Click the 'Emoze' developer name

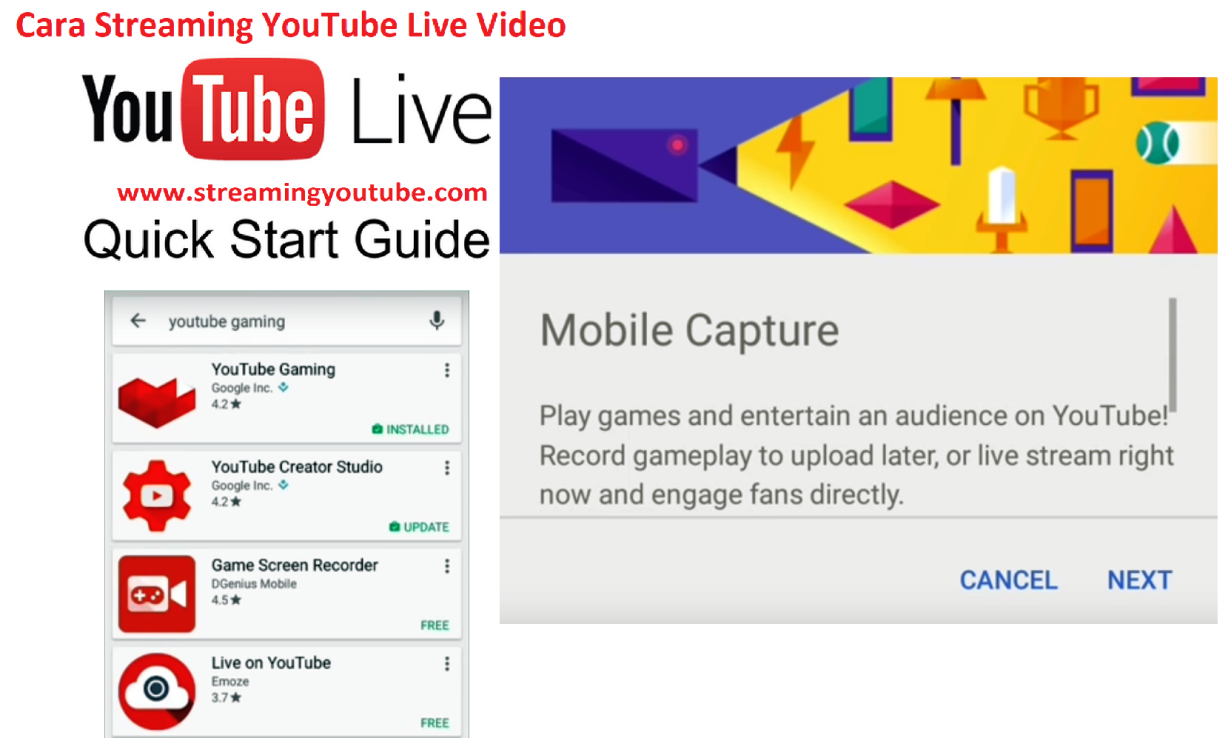tap(229, 681)
